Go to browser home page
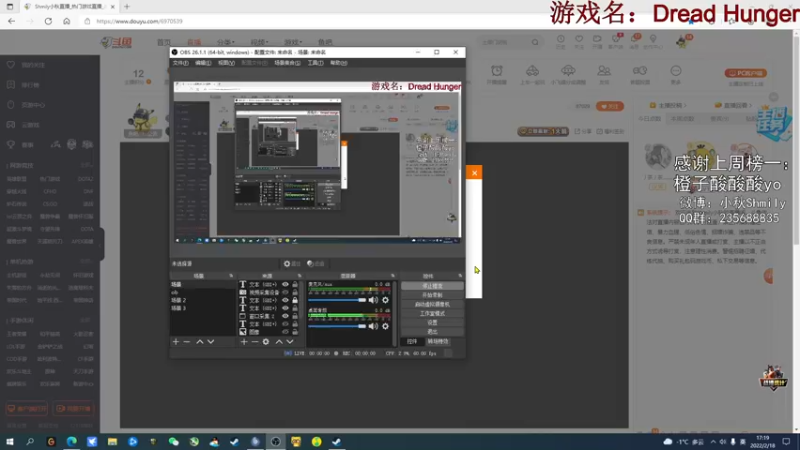The width and height of the screenshot is (800, 450). click(66, 21)
